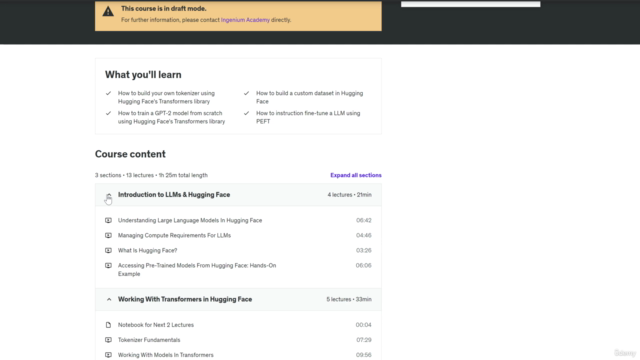The height and width of the screenshot is (360, 640).
Task: Click the What you'll learn heading
Action: pos(143,75)
